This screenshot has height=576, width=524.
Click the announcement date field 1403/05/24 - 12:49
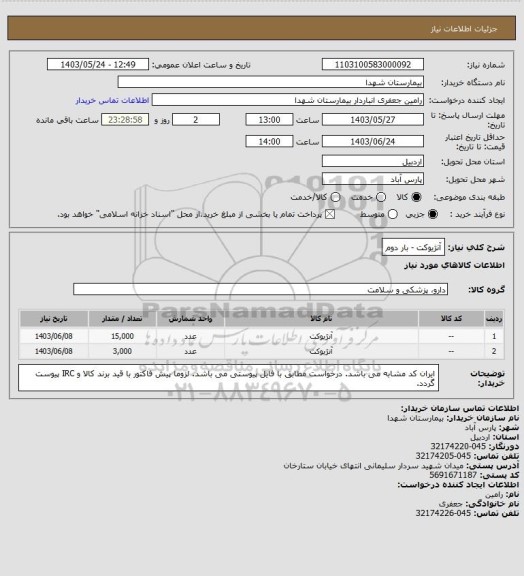click(98, 64)
